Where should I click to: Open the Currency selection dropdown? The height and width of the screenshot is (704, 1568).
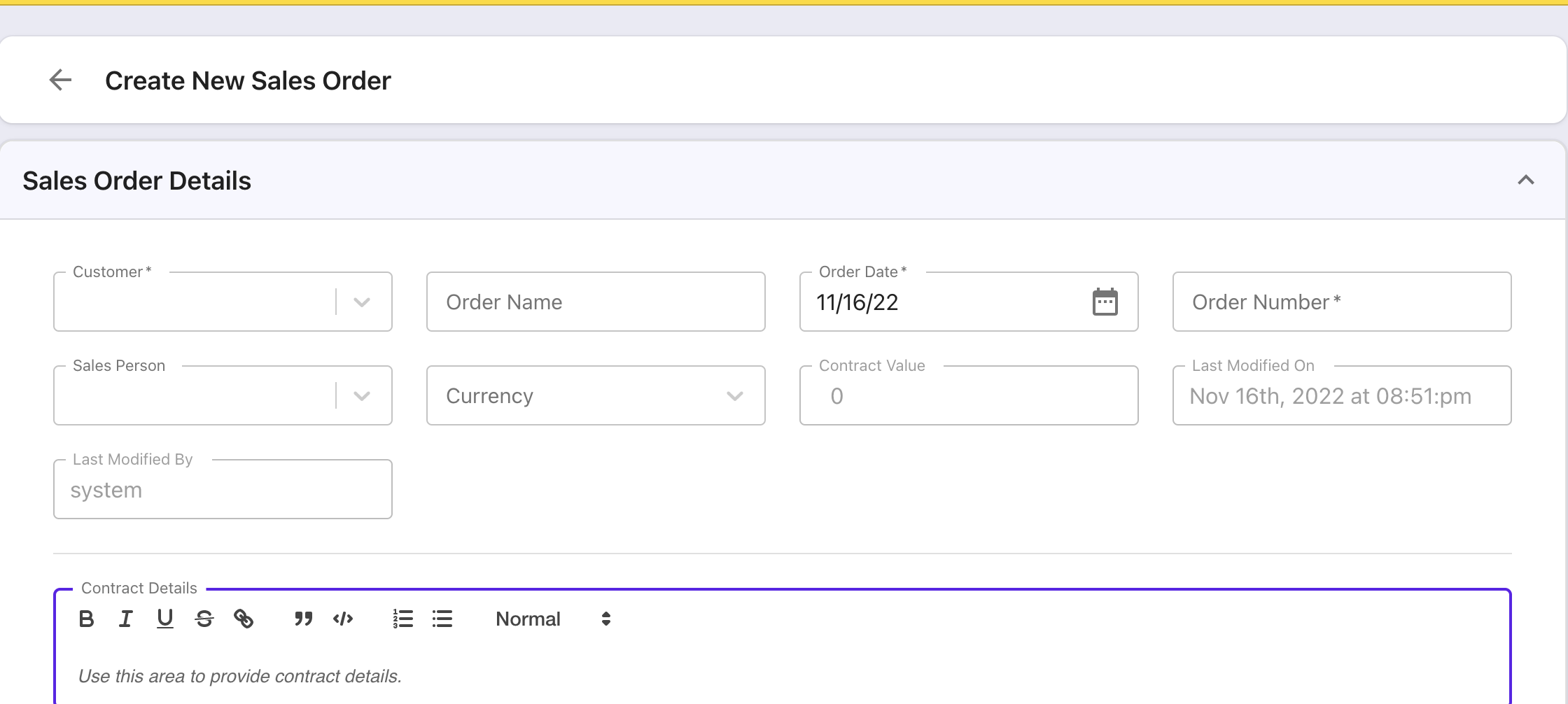coord(734,395)
